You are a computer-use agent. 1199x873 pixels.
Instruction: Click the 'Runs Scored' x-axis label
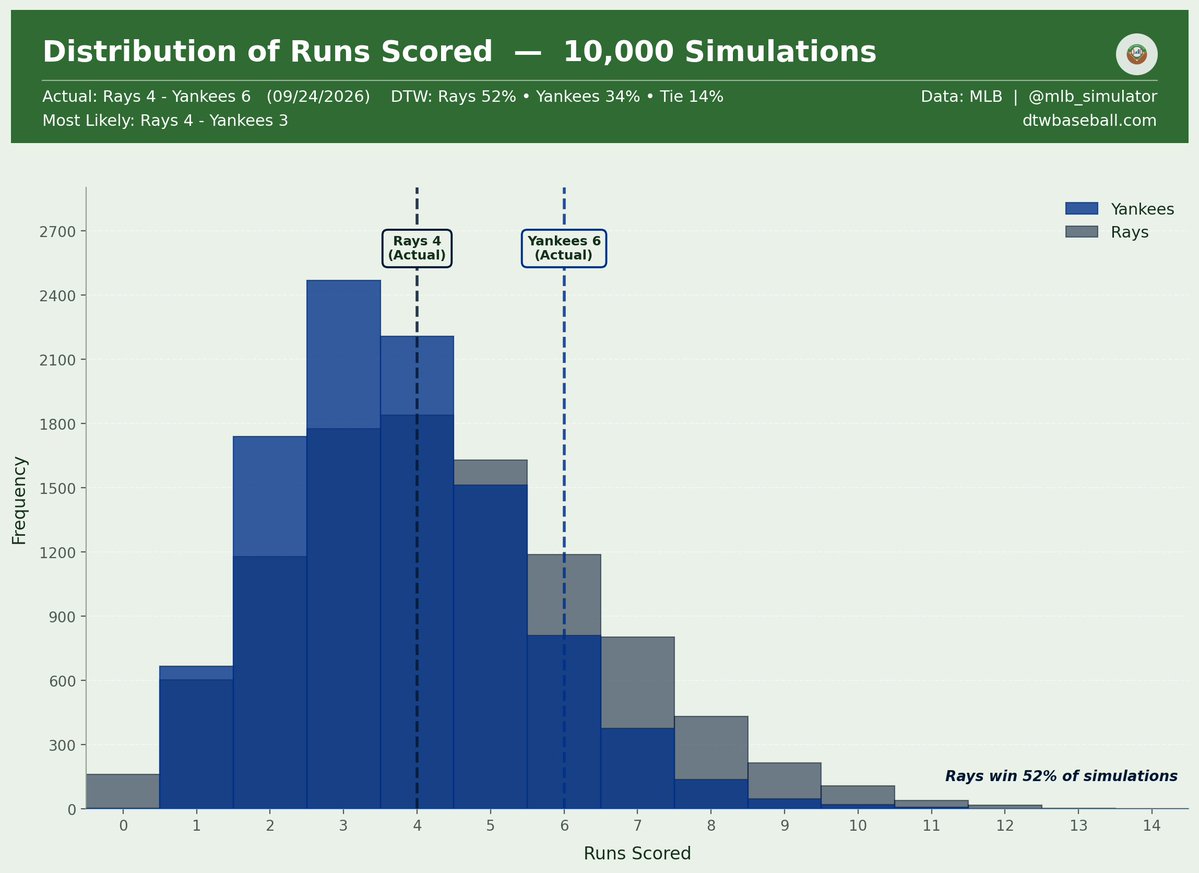pyautogui.click(x=637, y=853)
